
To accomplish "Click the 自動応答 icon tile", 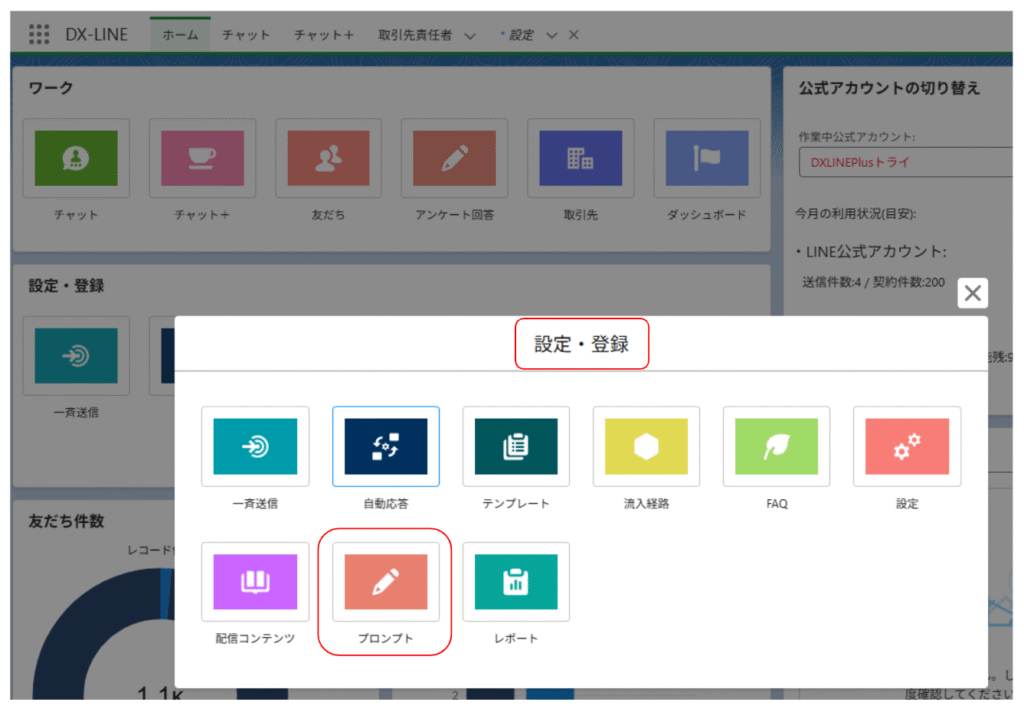I will (385, 446).
